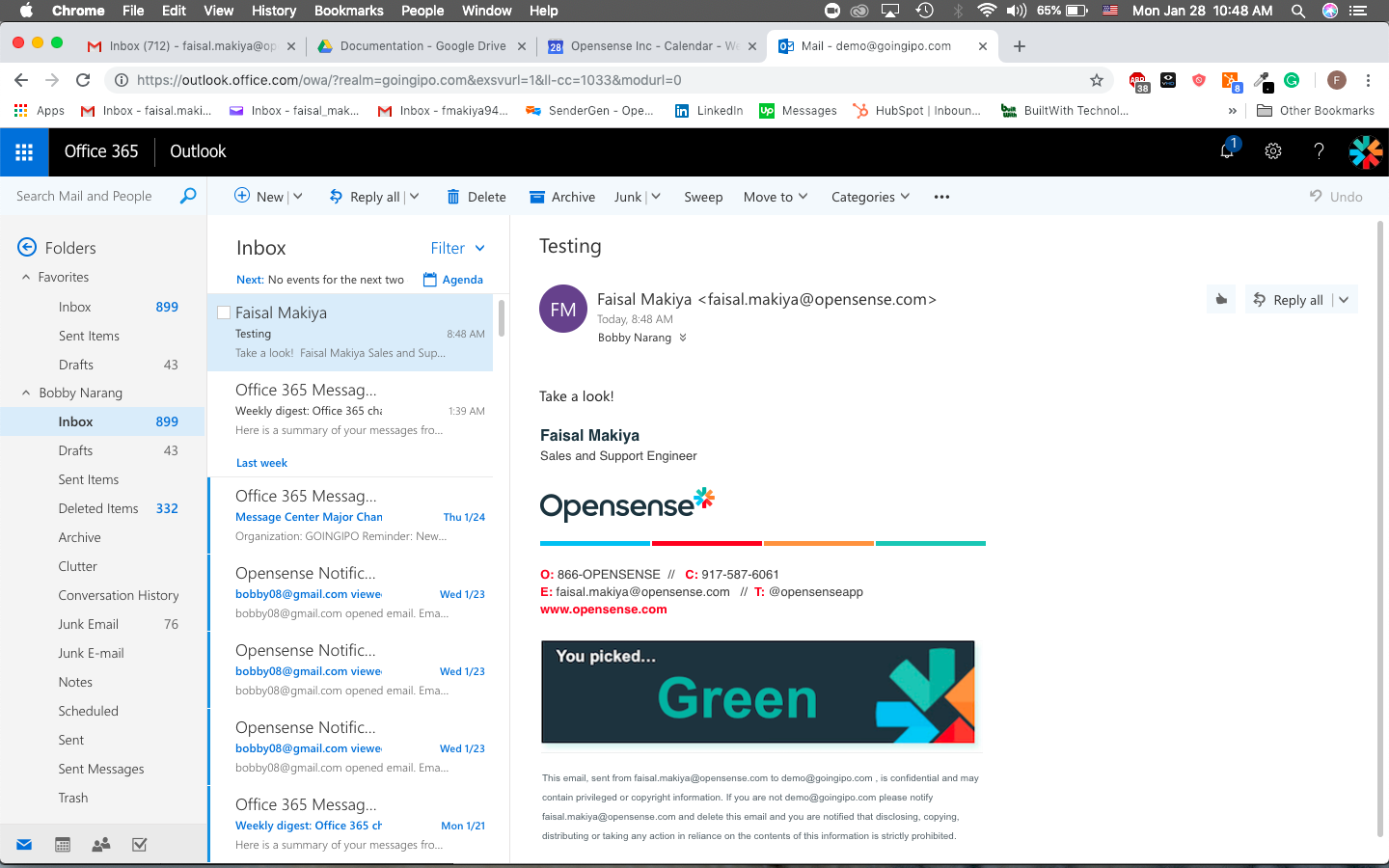
Task: Open HubSpot bookmark in bookmarks bar
Action: click(916, 111)
